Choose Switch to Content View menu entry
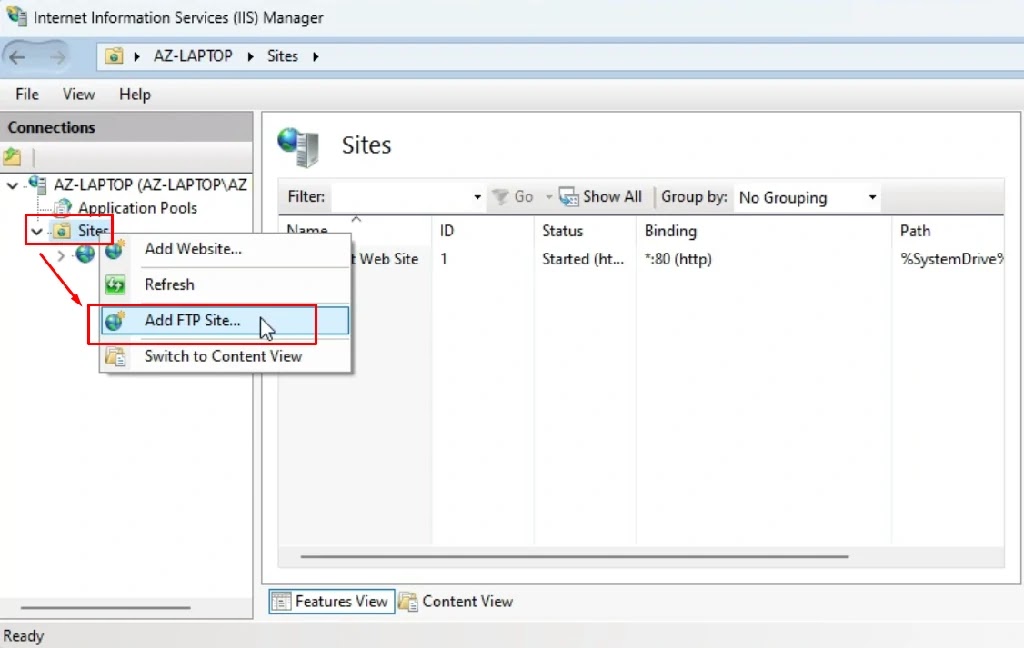This screenshot has height=648, width=1024. (225, 357)
